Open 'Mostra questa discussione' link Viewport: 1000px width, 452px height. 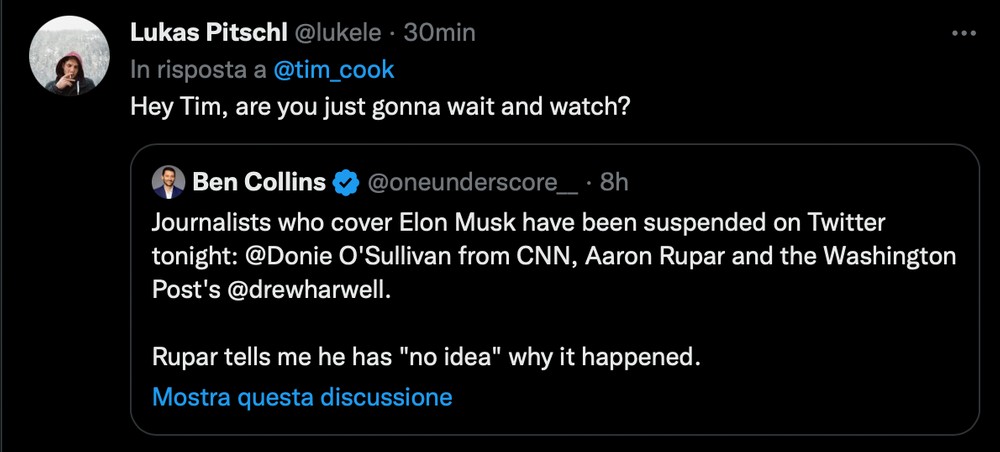[x=302, y=397]
